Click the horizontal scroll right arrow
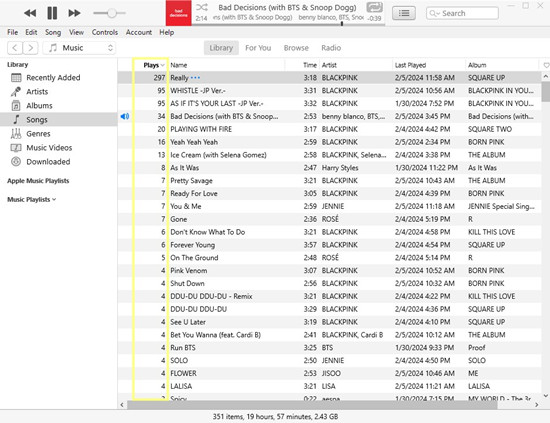Screen dimensions: 550x423 [x=537, y=405]
